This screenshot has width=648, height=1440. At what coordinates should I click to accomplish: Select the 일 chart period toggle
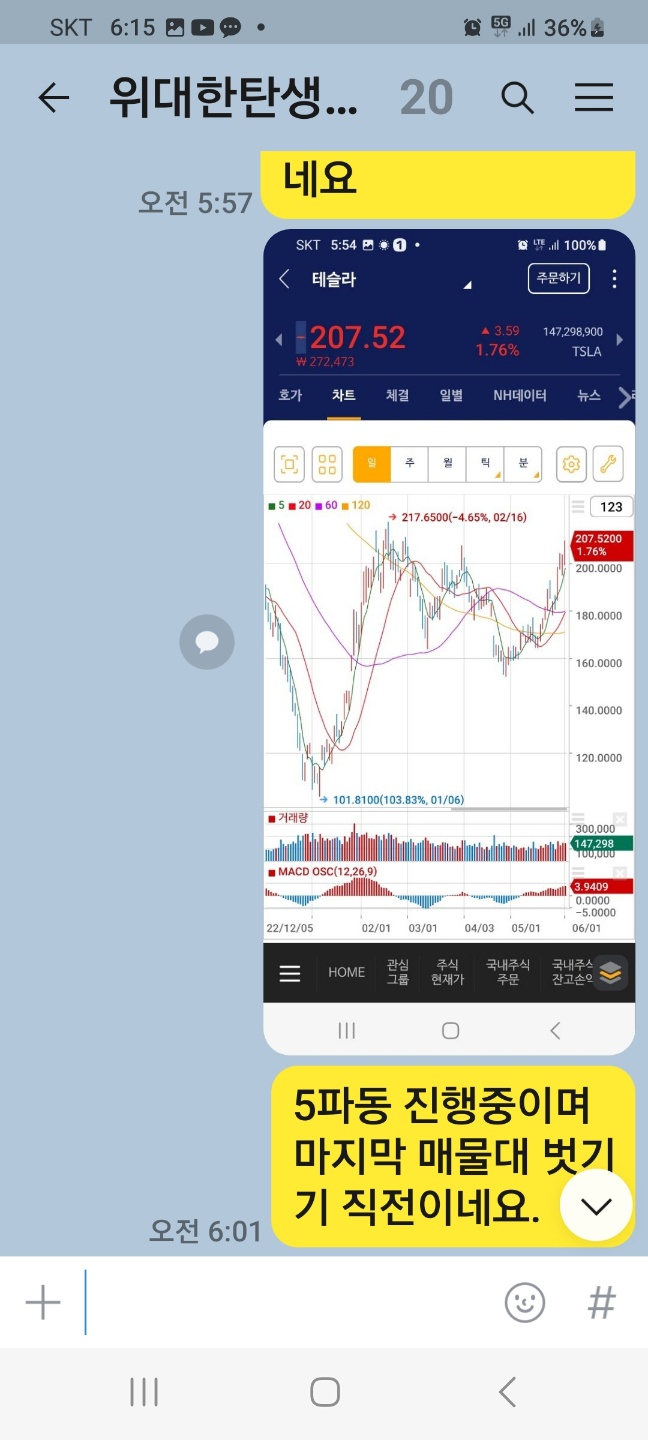371,464
